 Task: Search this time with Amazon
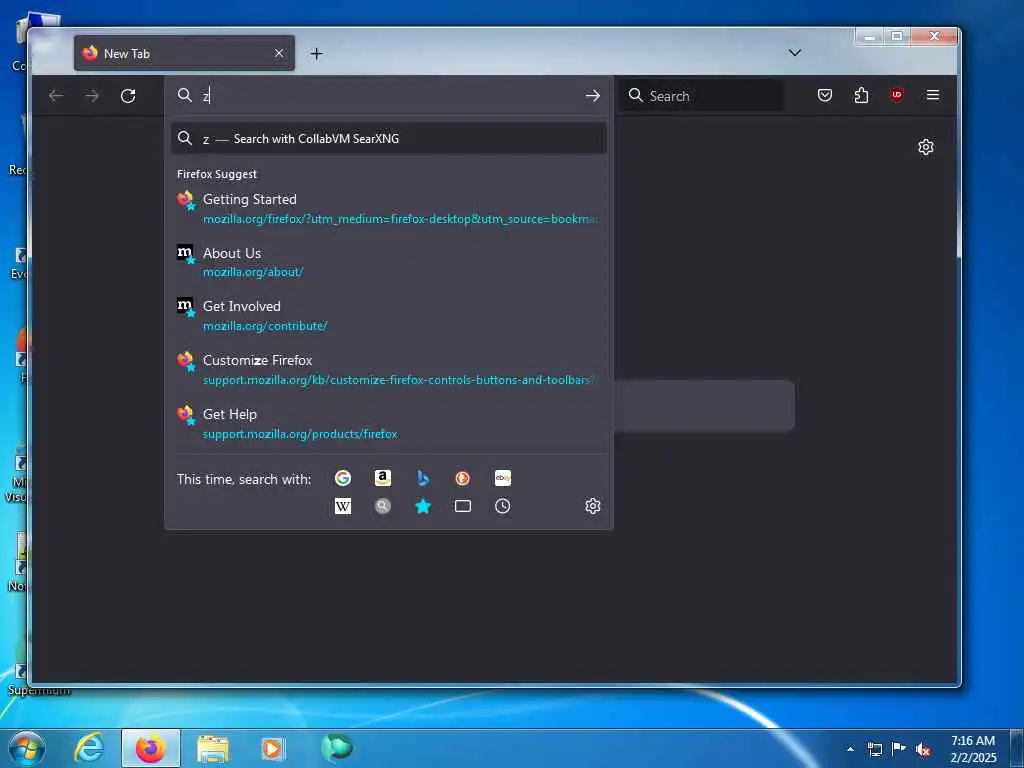383,478
